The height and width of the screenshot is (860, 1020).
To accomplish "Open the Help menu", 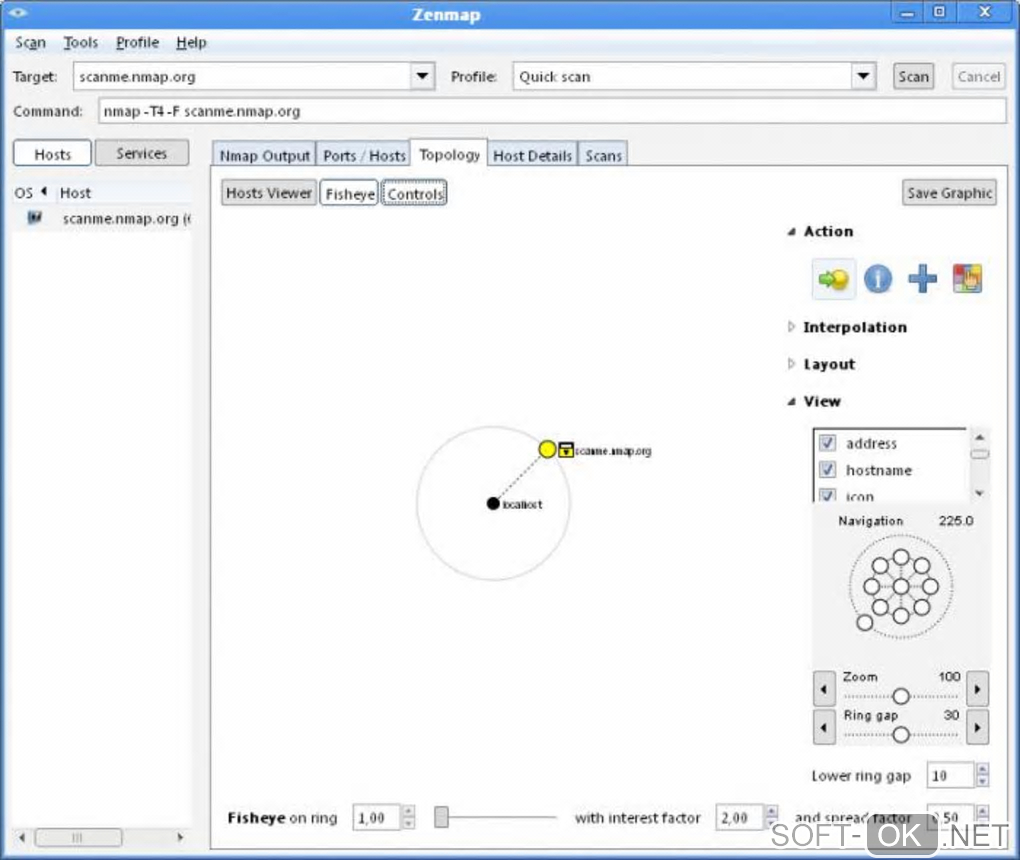I will pos(191,42).
